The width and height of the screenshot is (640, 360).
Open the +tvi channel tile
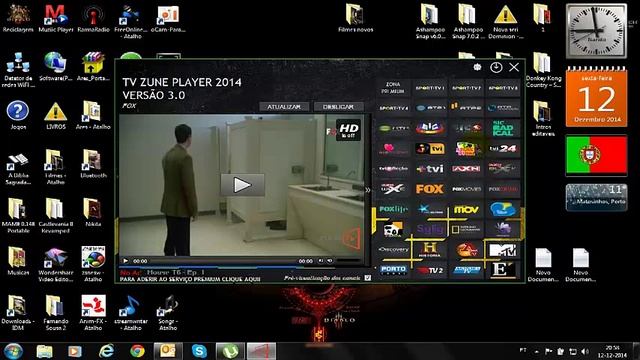tap(430, 169)
